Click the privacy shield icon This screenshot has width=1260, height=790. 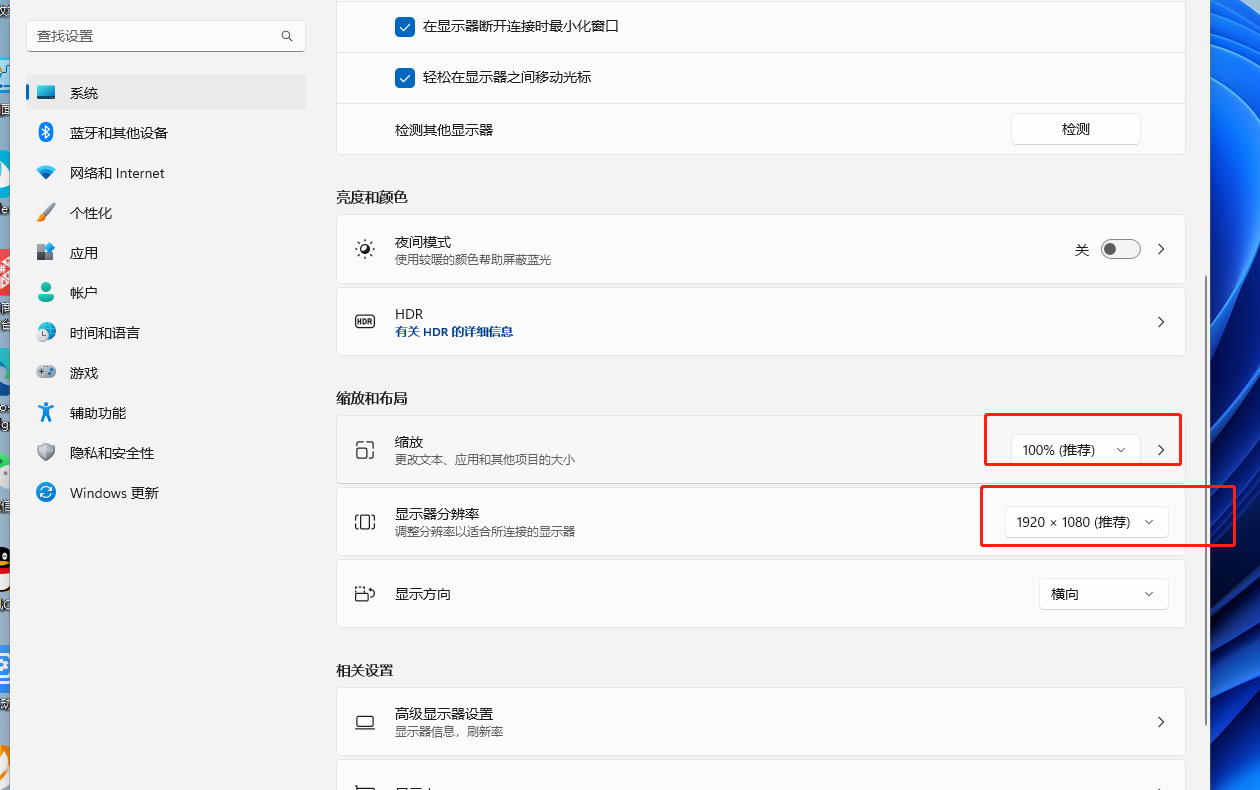[45, 452]
